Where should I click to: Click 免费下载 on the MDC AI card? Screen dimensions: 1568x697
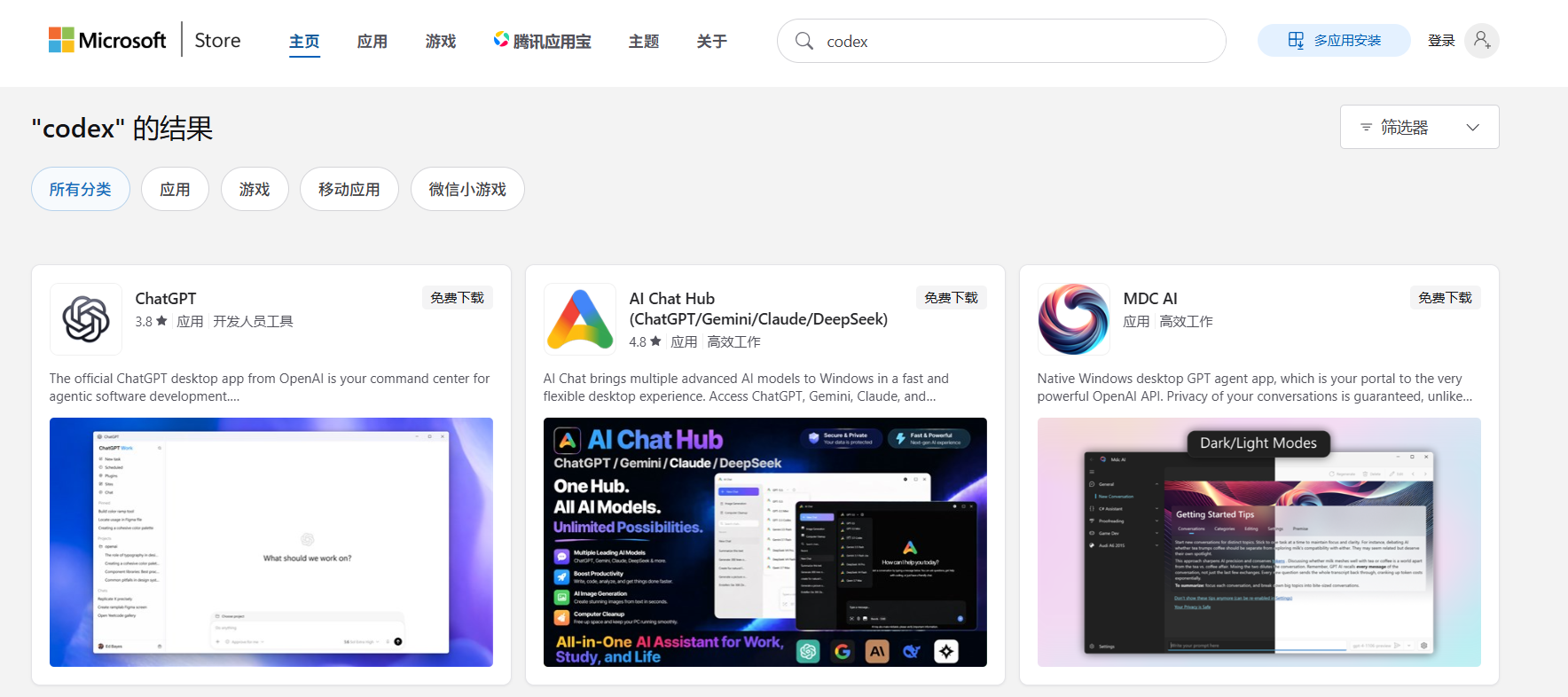pyautogui.click(x=1446, y=298)
